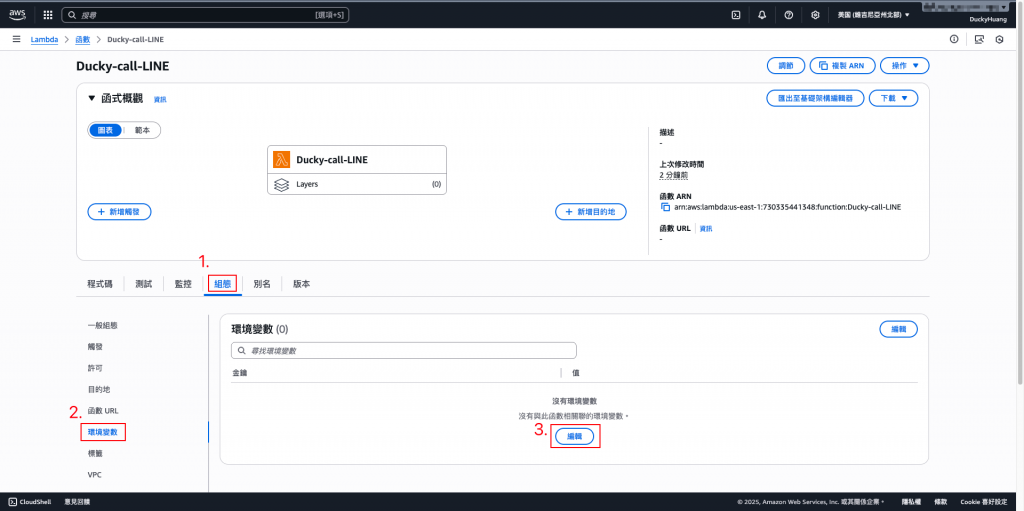Click the Ducky-call-LINE function box
Image resolution: width=1024 pixels, height=511 pixels.
(x=357, y=170)
